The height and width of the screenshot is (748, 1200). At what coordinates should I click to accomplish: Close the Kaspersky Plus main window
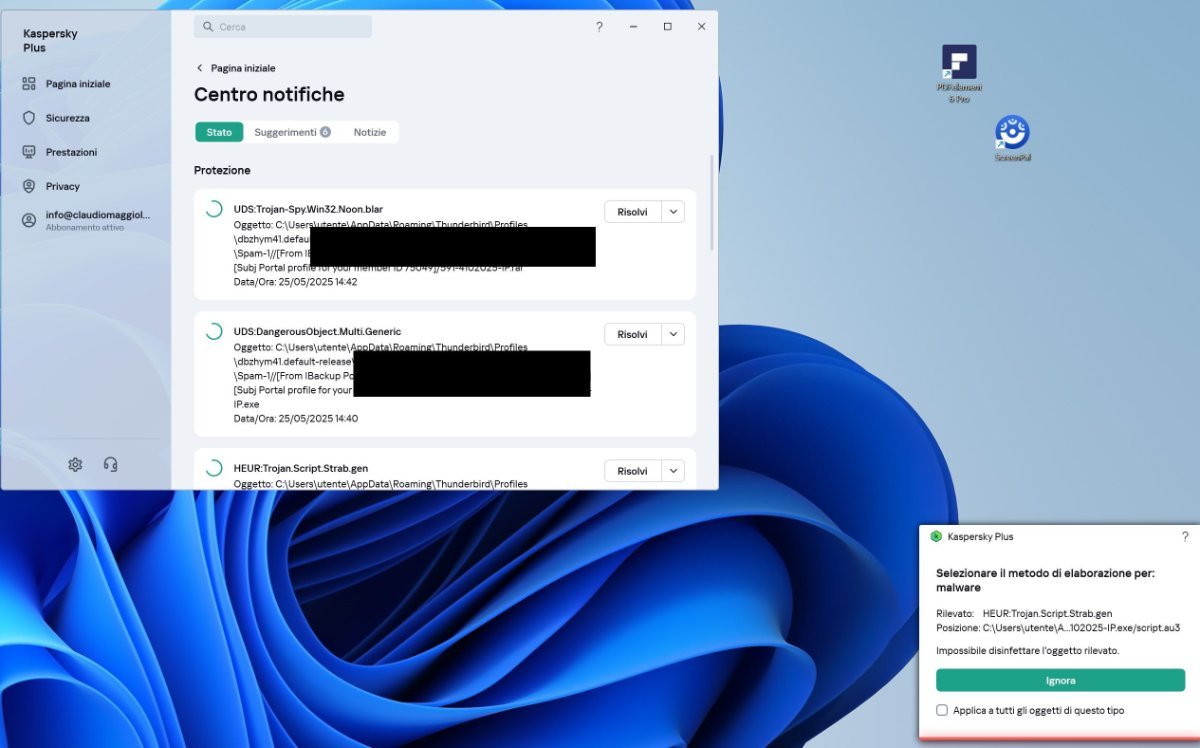point(701,27)
